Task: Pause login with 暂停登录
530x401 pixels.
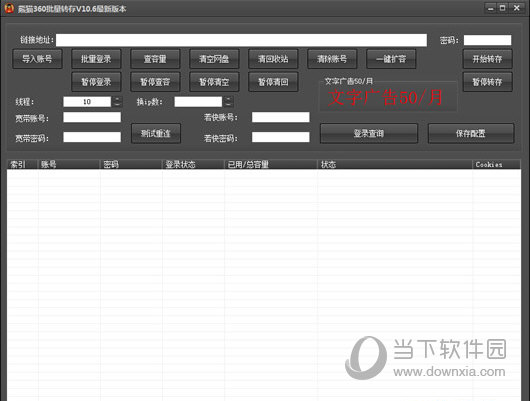Action: coord(96,82)
